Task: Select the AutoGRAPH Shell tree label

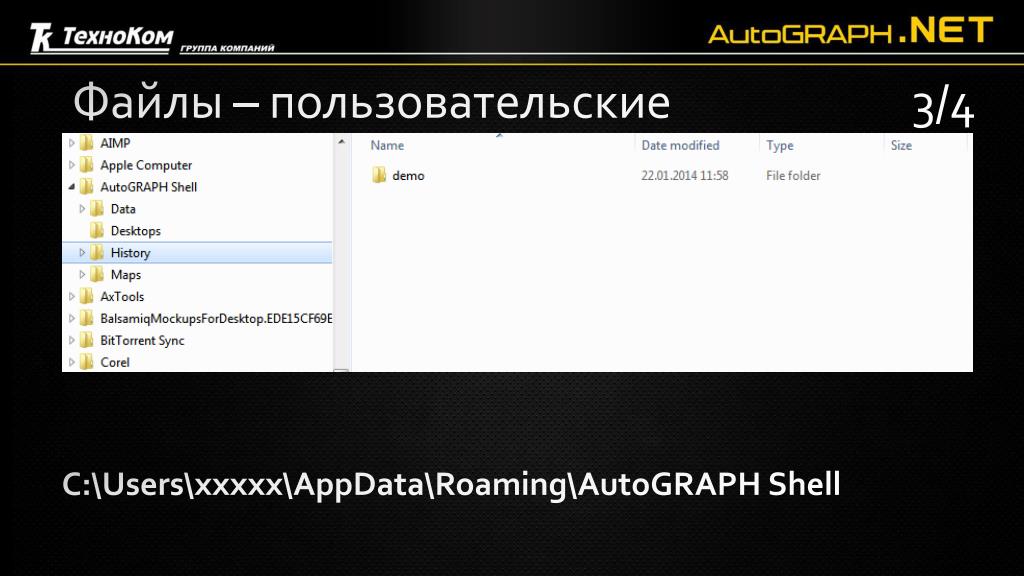Action: click(x=148, y=187)
